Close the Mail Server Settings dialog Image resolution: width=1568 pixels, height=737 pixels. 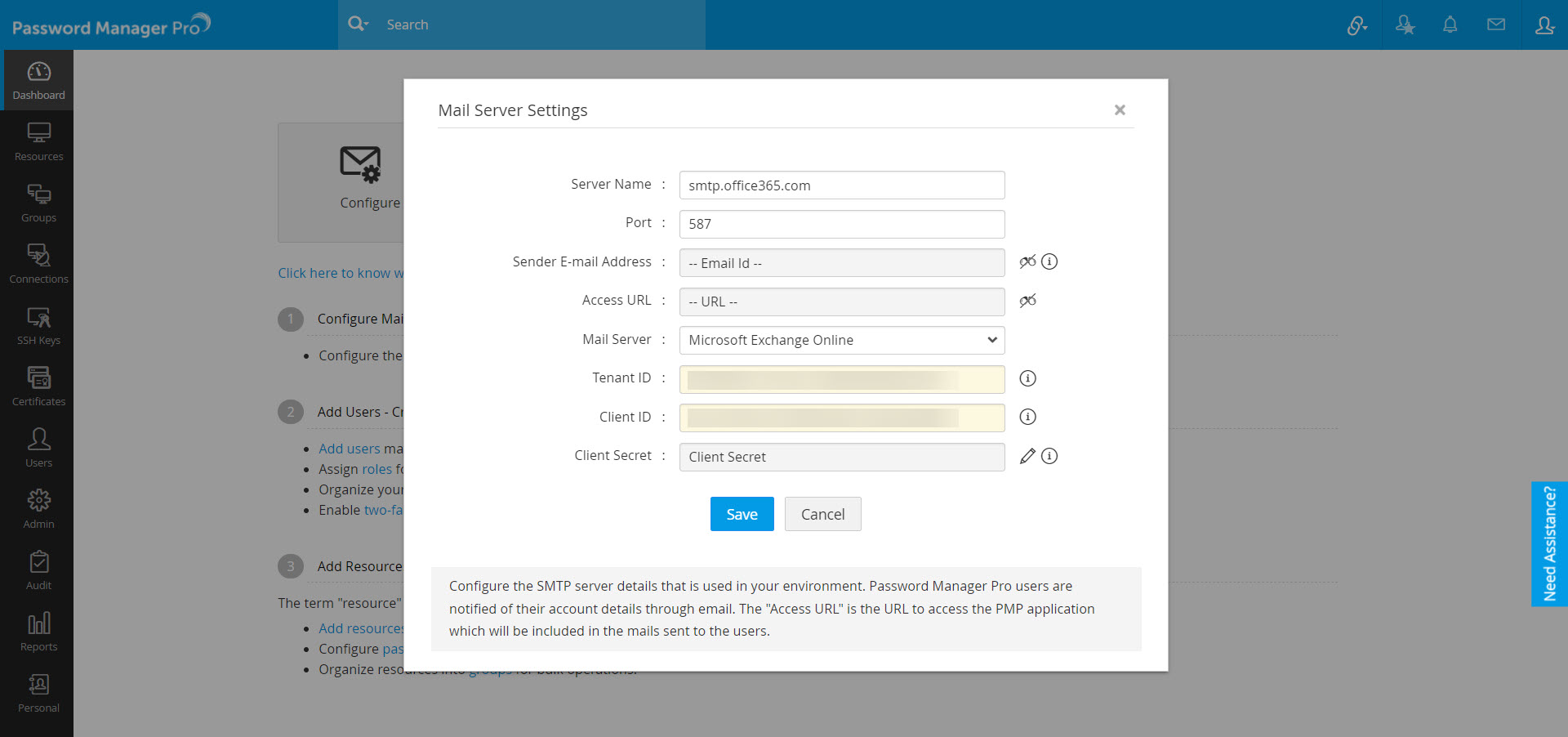click(x=1120, y=110)
